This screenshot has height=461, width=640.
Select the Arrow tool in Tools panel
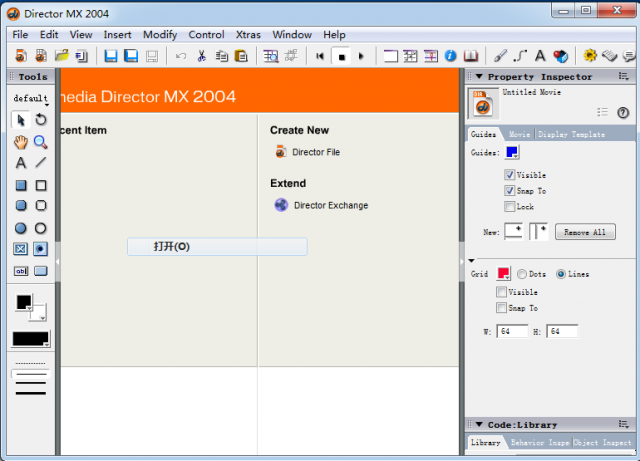[x=20, y=120]
